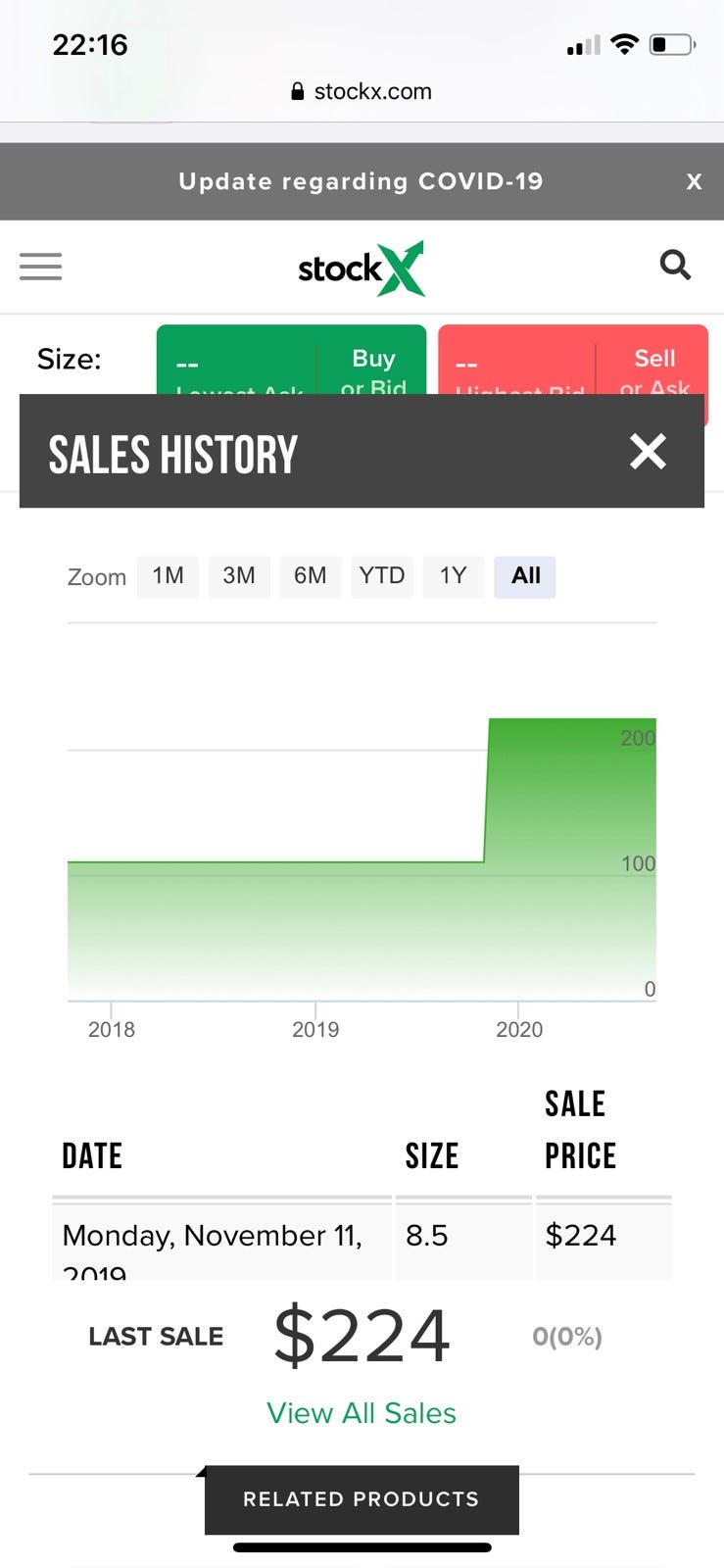The width and height of the screenshot is (724, 1568).
Task: Open the hamburger navigation menu
Action: point(40,267)
